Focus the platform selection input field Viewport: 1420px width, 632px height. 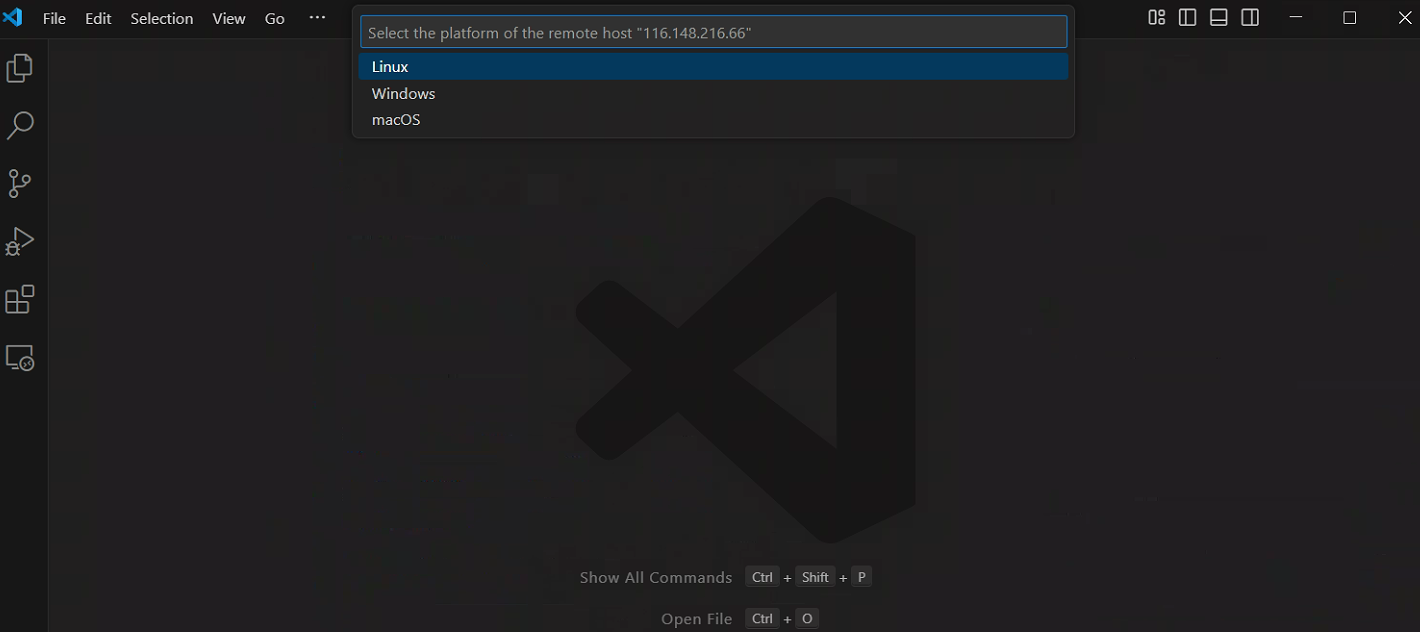(714, 32)
